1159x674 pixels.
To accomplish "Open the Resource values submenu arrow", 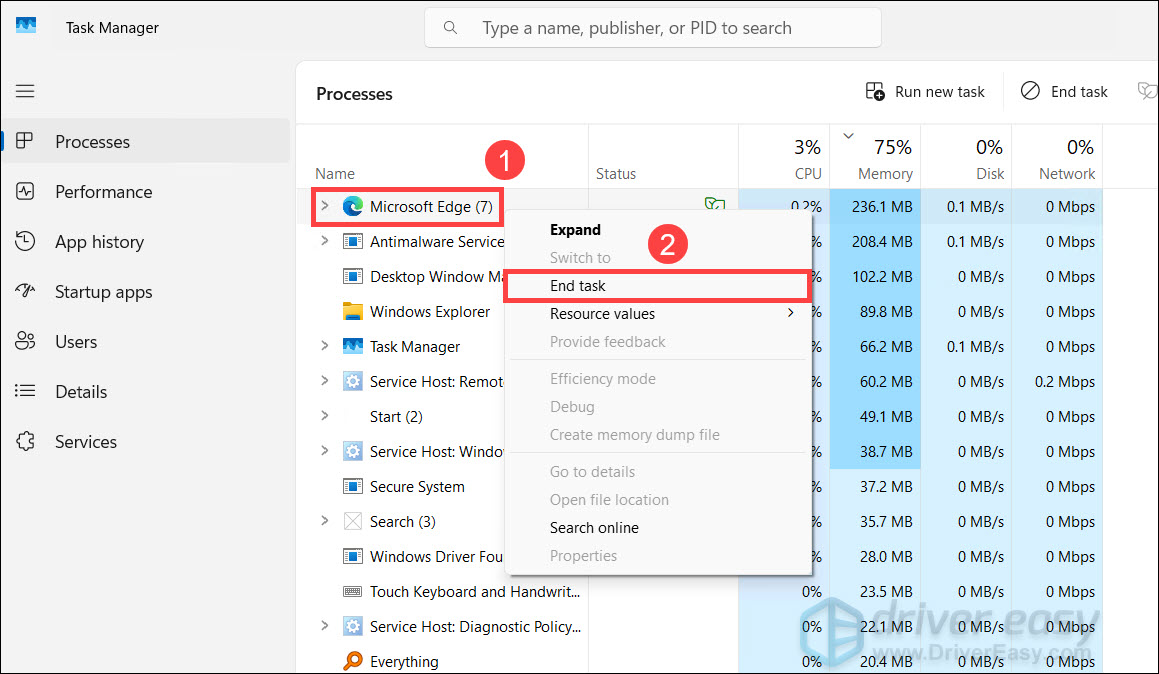I will pos(791,313).
